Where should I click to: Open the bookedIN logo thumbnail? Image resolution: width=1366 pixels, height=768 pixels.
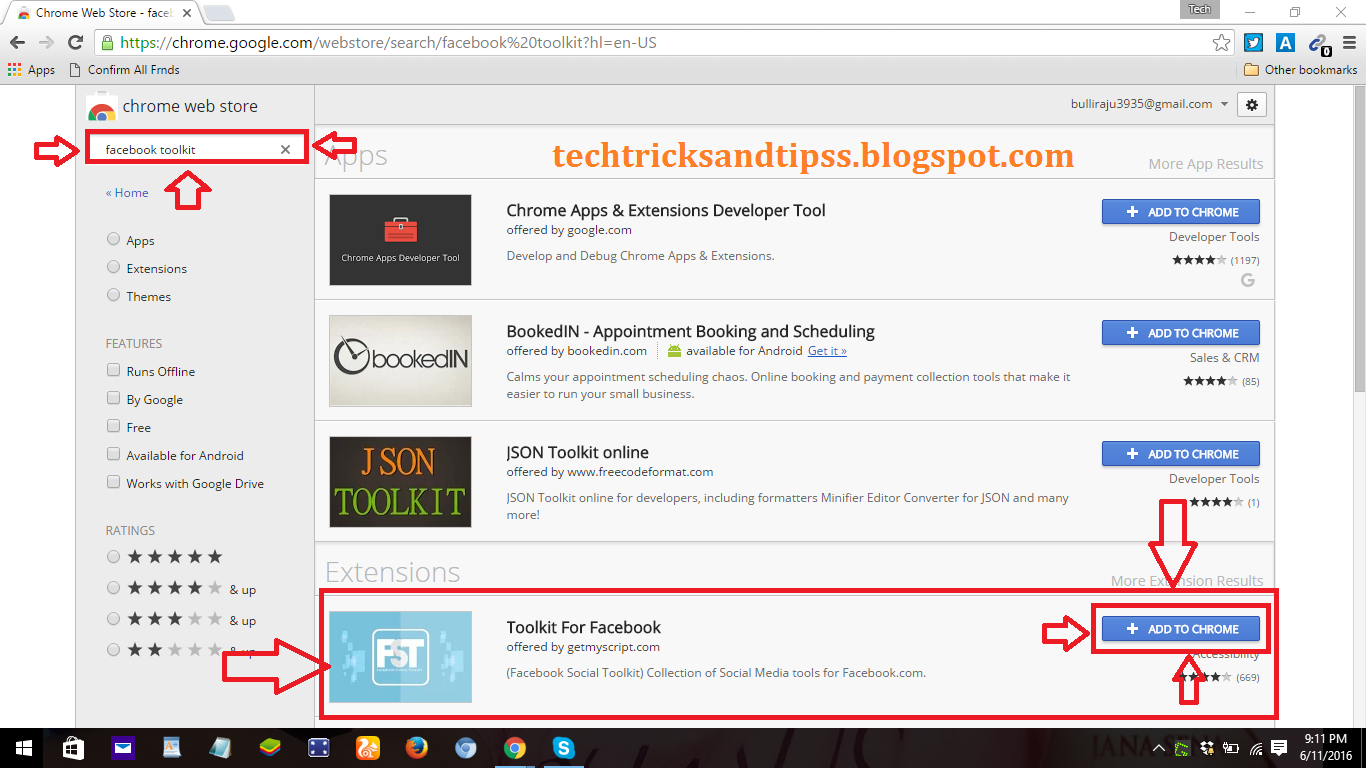coord(400,361)
